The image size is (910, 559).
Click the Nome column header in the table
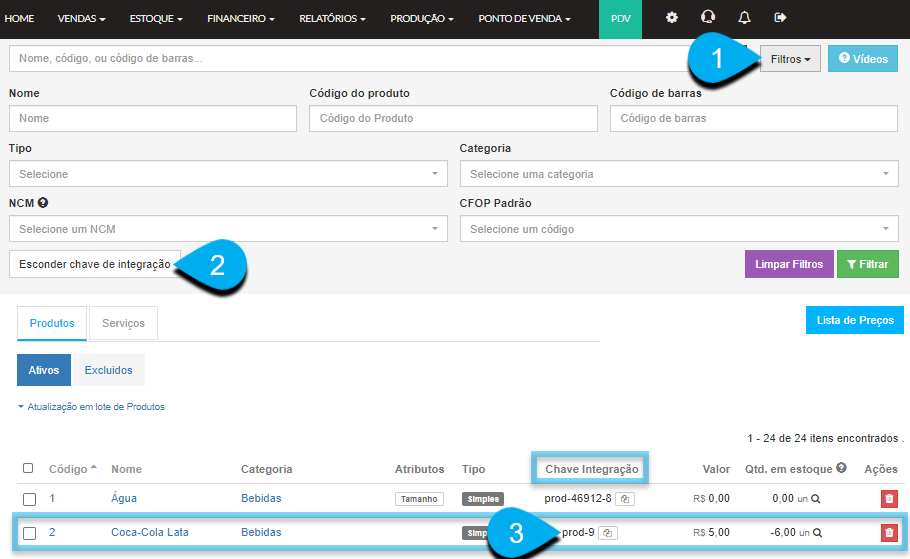point(127,469)
